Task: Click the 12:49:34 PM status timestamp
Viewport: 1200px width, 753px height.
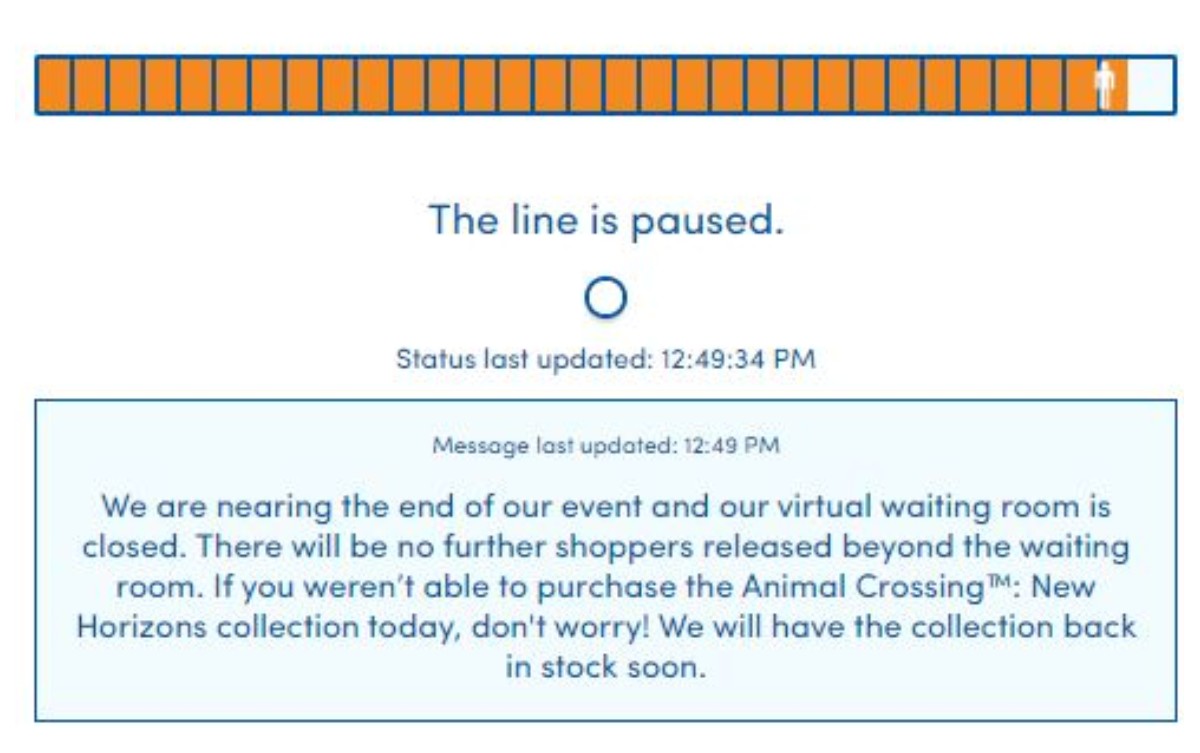Action: 738,359
